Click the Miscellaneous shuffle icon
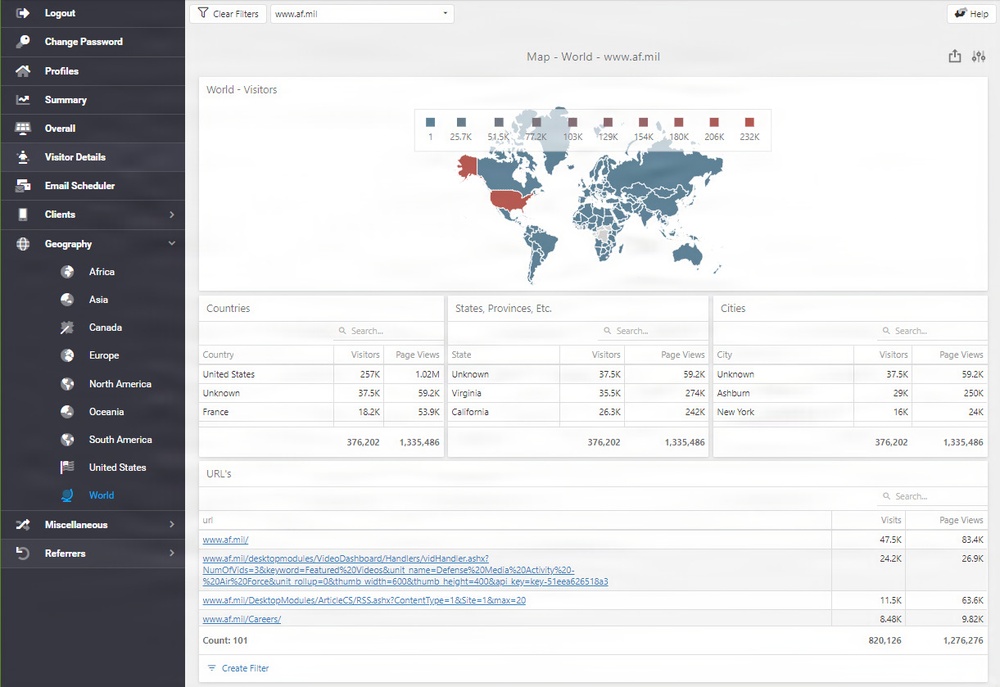The width and height of the screenshot is (1000, 687). click(x=22, y=524)
